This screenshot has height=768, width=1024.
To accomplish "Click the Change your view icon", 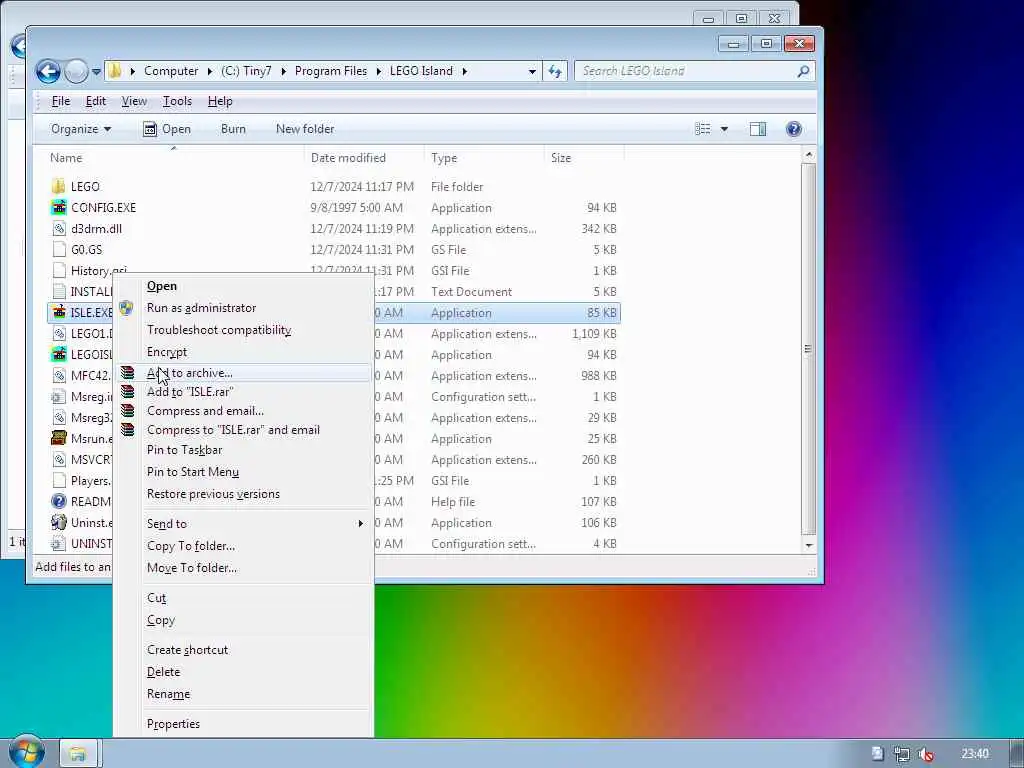I will (x=703, y=129).
